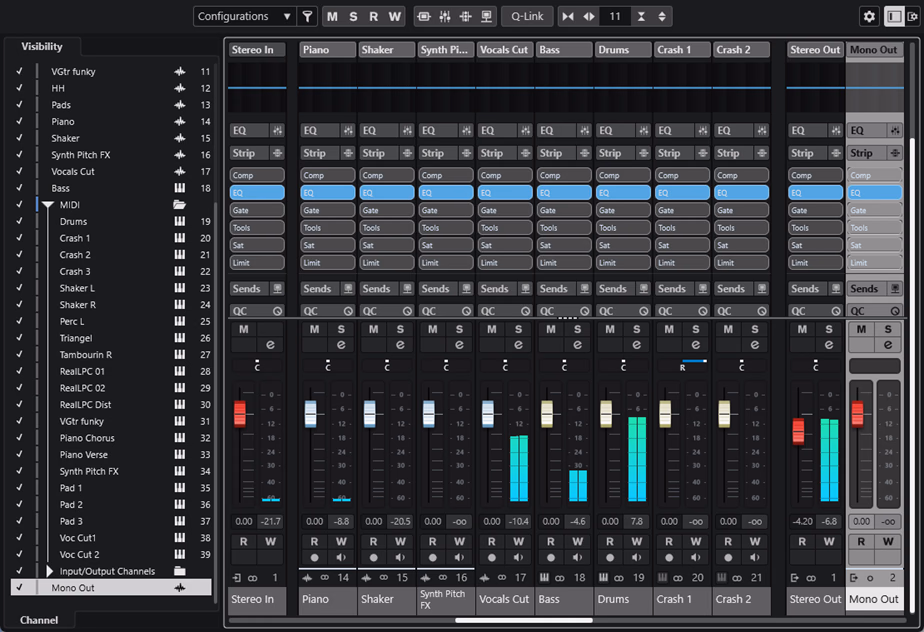The width and height of the screenshot is (924, 632).
Task: Click the Sends icon on Stereo In channel
Action: [x=277, y=289]
